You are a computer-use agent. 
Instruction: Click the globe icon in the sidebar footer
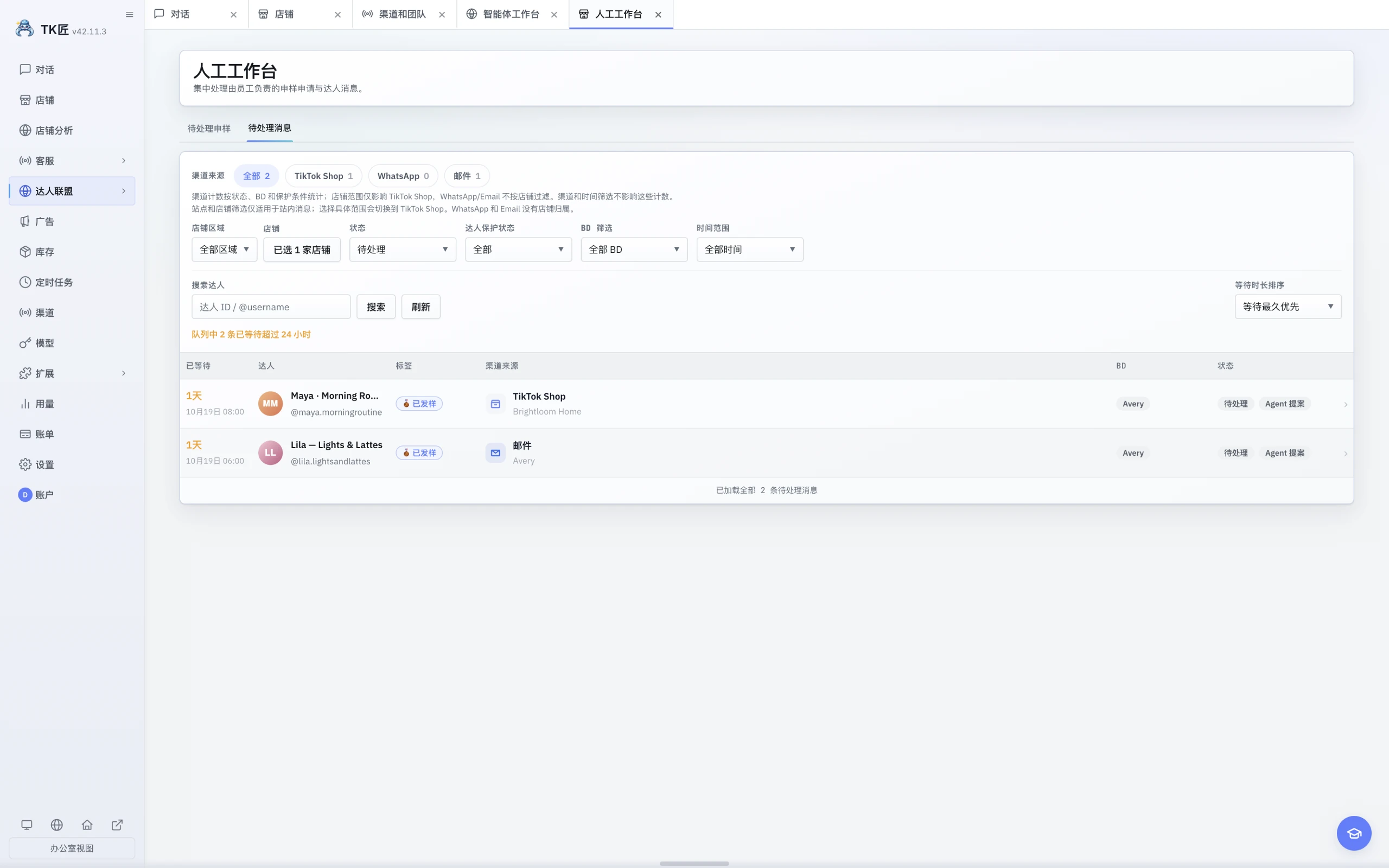pyautogui.click(x=57, y=825)
